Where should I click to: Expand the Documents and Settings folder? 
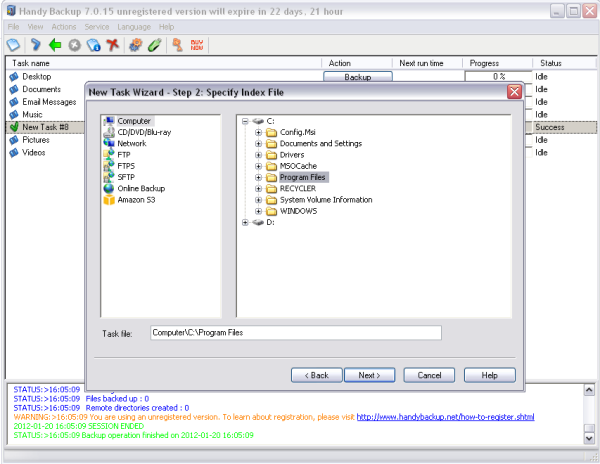pyautogui.click(x=258, y=144)
